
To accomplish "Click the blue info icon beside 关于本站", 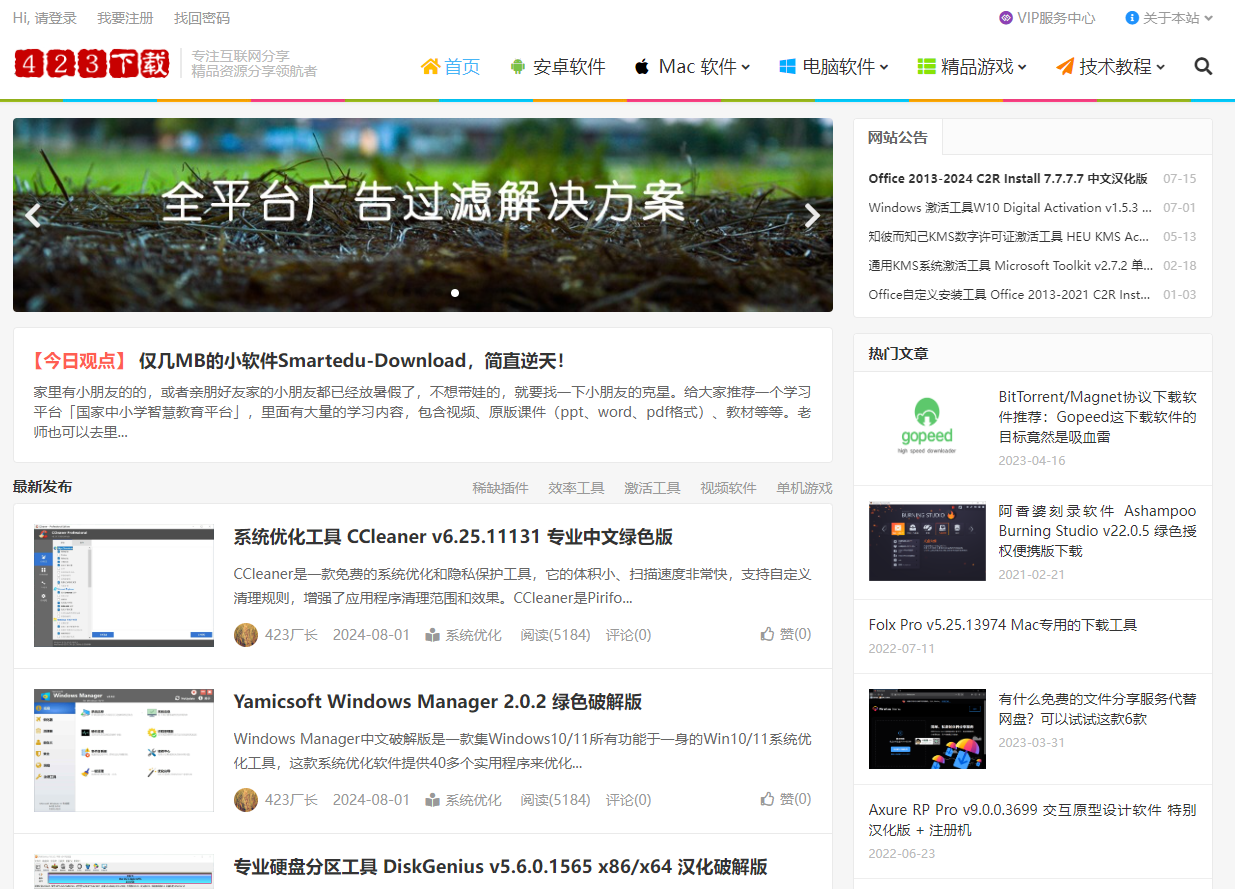I will [x=1132, y=18].
